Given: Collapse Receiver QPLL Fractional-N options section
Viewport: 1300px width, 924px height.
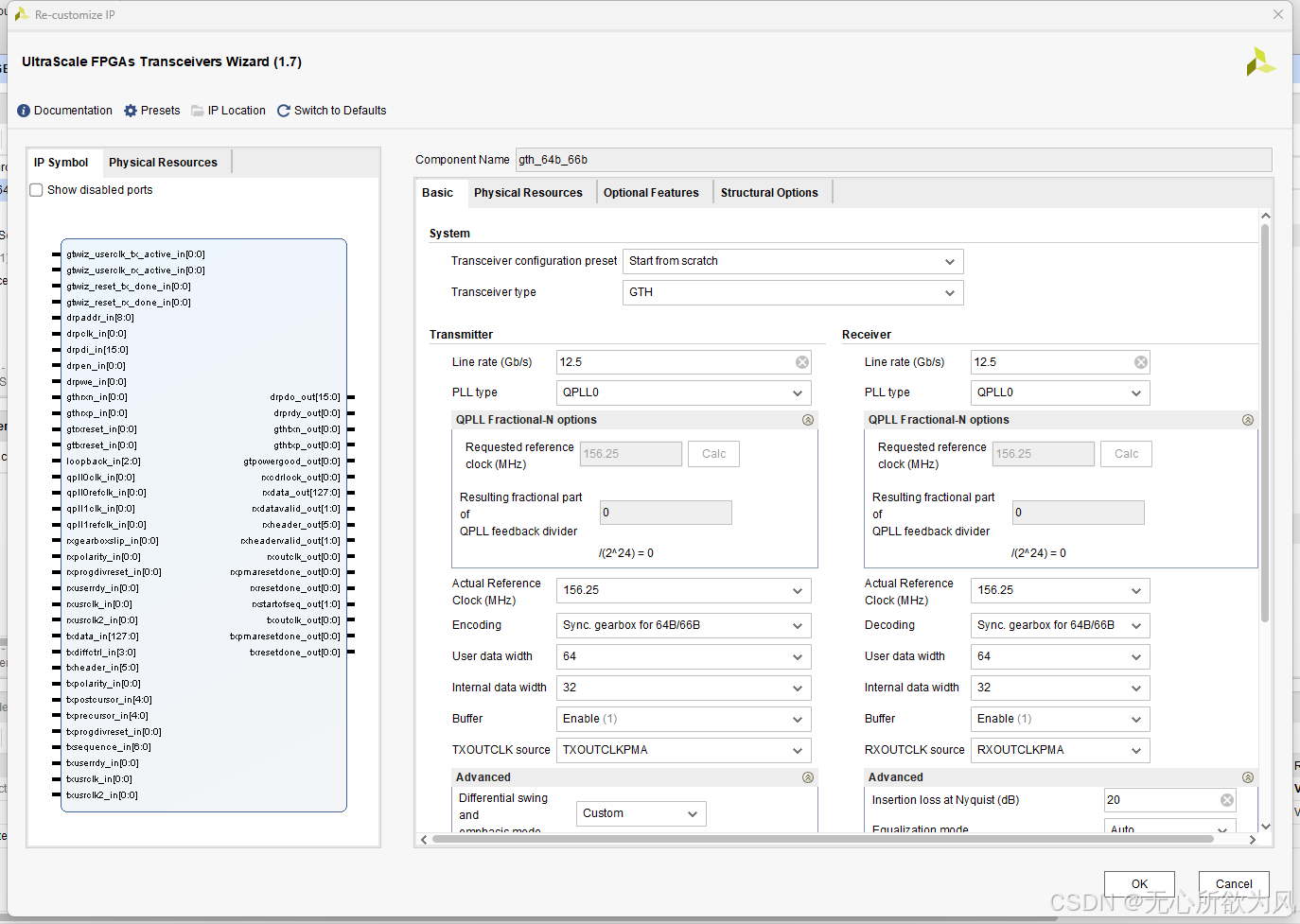Looking at the screenshot, I should click(x=1248, y=420).
